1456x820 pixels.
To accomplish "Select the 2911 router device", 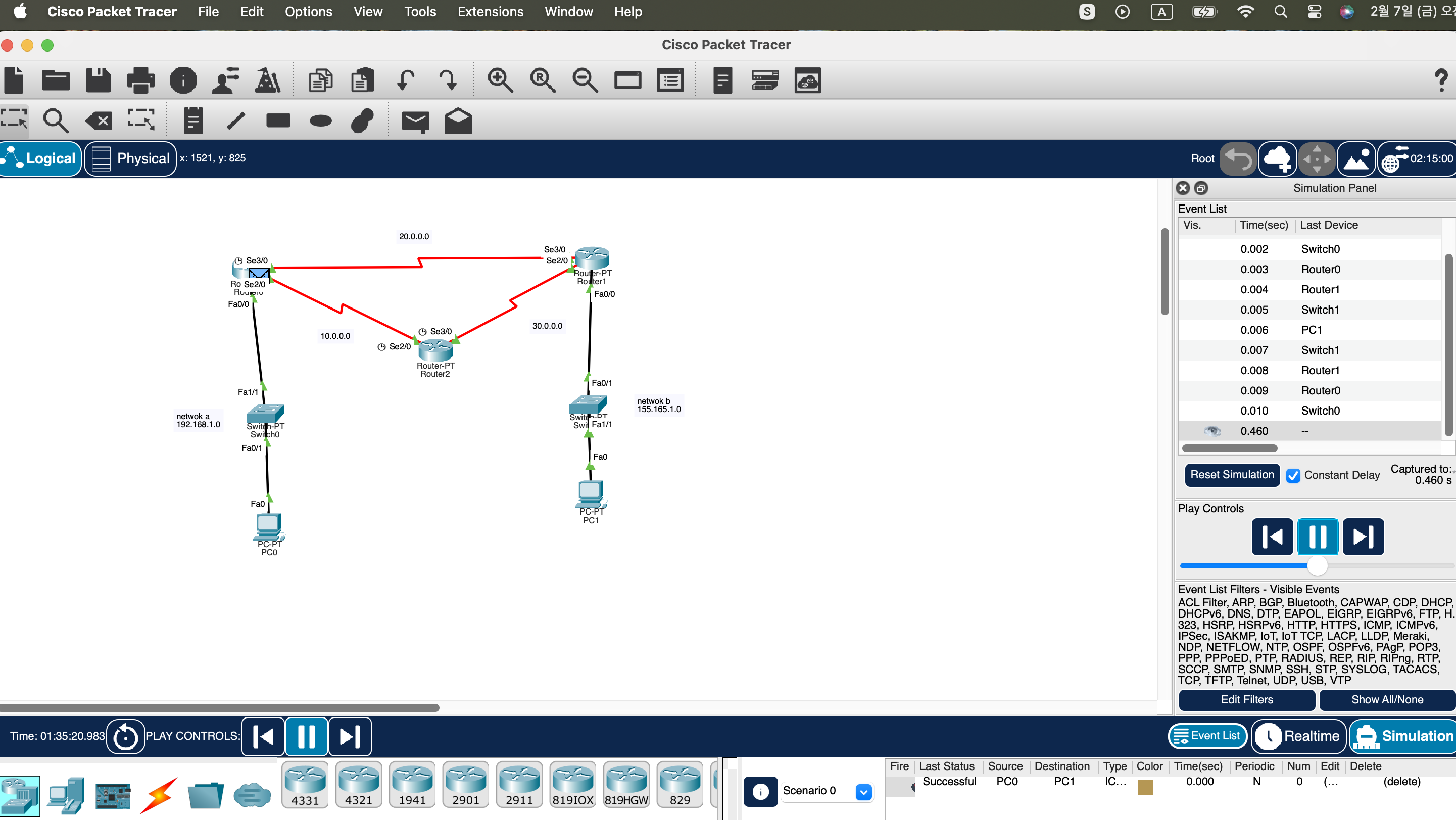I will point(519,784).
